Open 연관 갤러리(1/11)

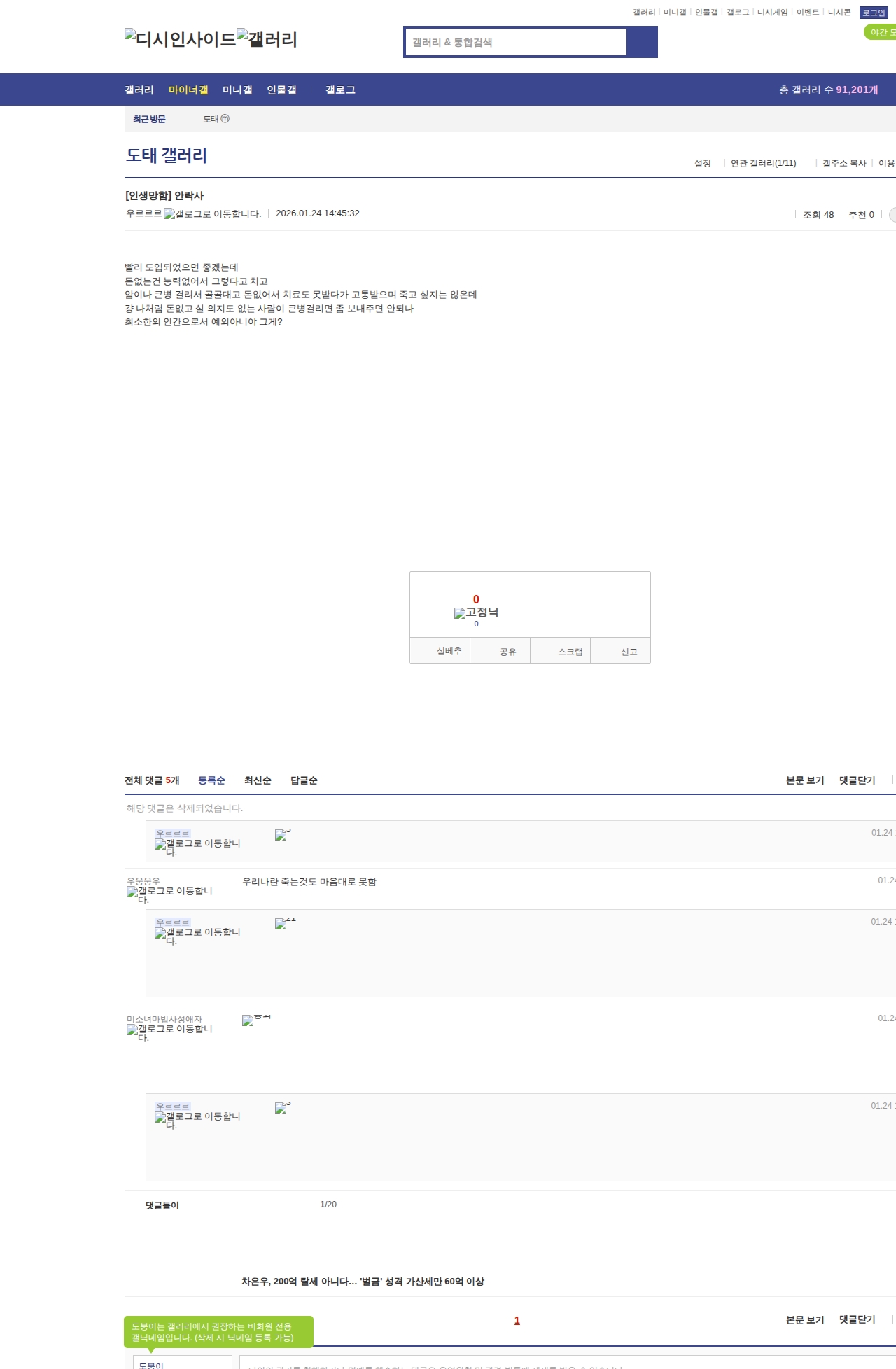click(764, 163)
